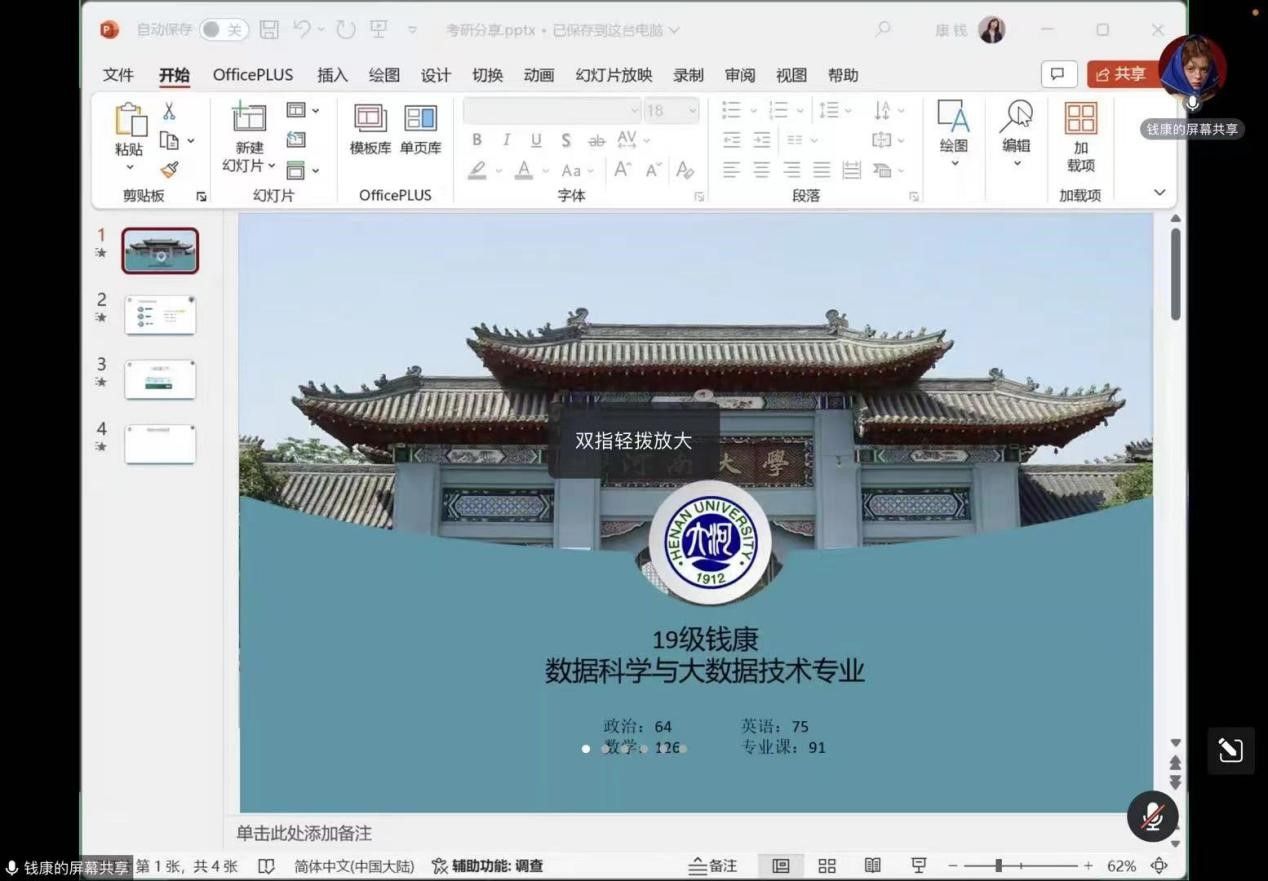Select slide 2 thumbnail
The width and height of the screenshot is (1268, 881).
pyautogui.click(x=160, y=315)
